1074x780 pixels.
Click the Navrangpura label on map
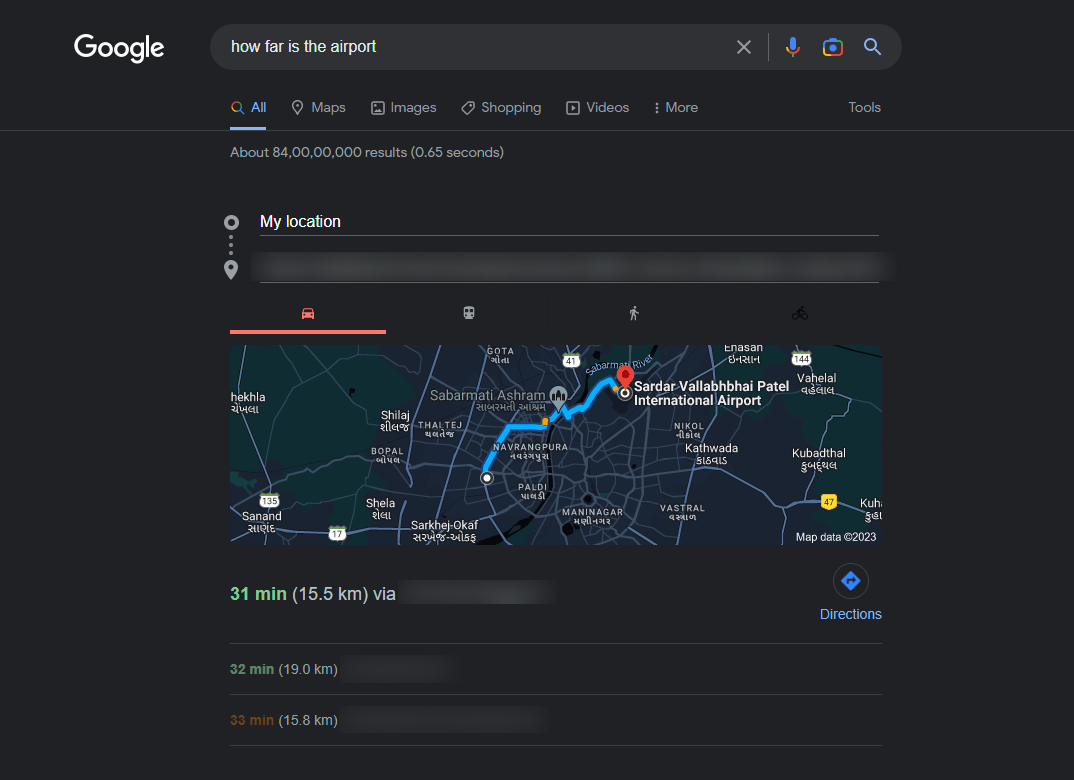tap(530, 451)
